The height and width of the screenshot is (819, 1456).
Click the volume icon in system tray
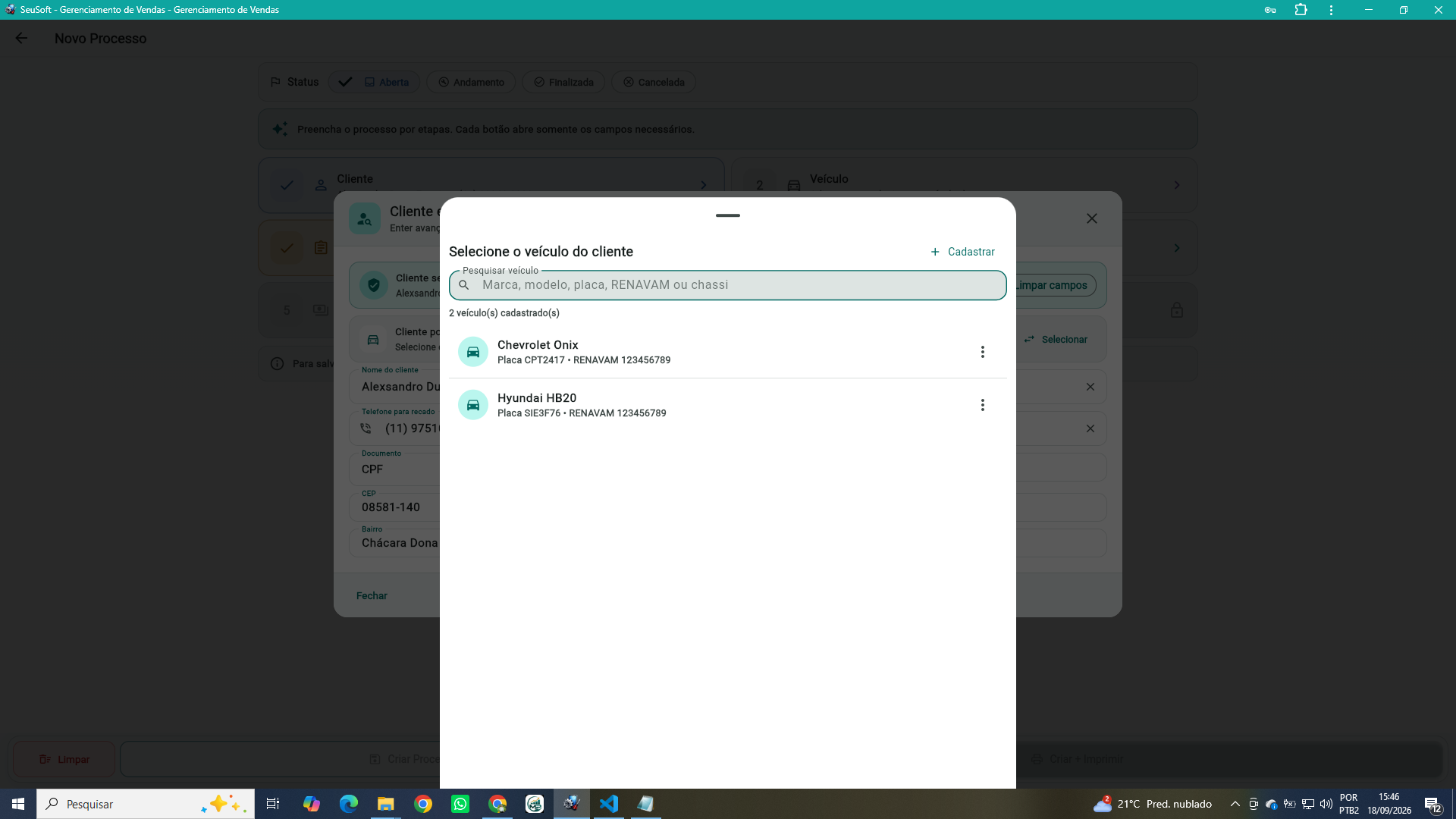tap(1326, 804)
